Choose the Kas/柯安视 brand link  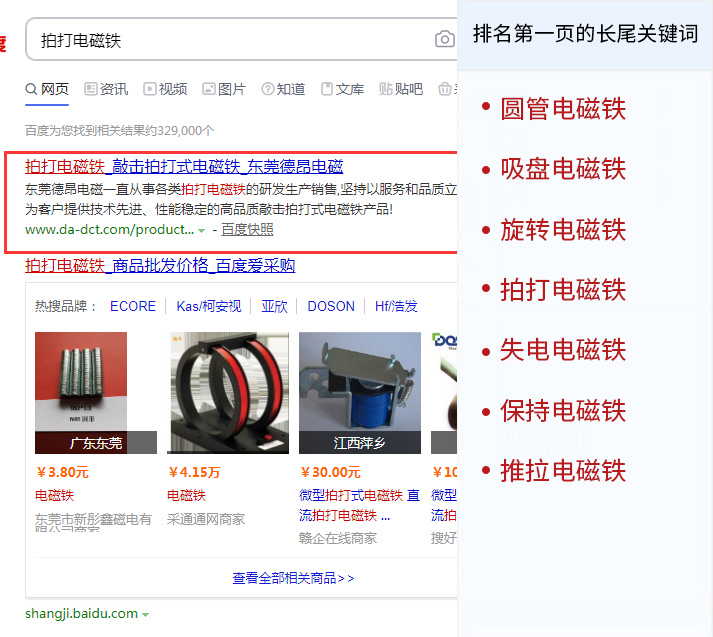point(209,306)
